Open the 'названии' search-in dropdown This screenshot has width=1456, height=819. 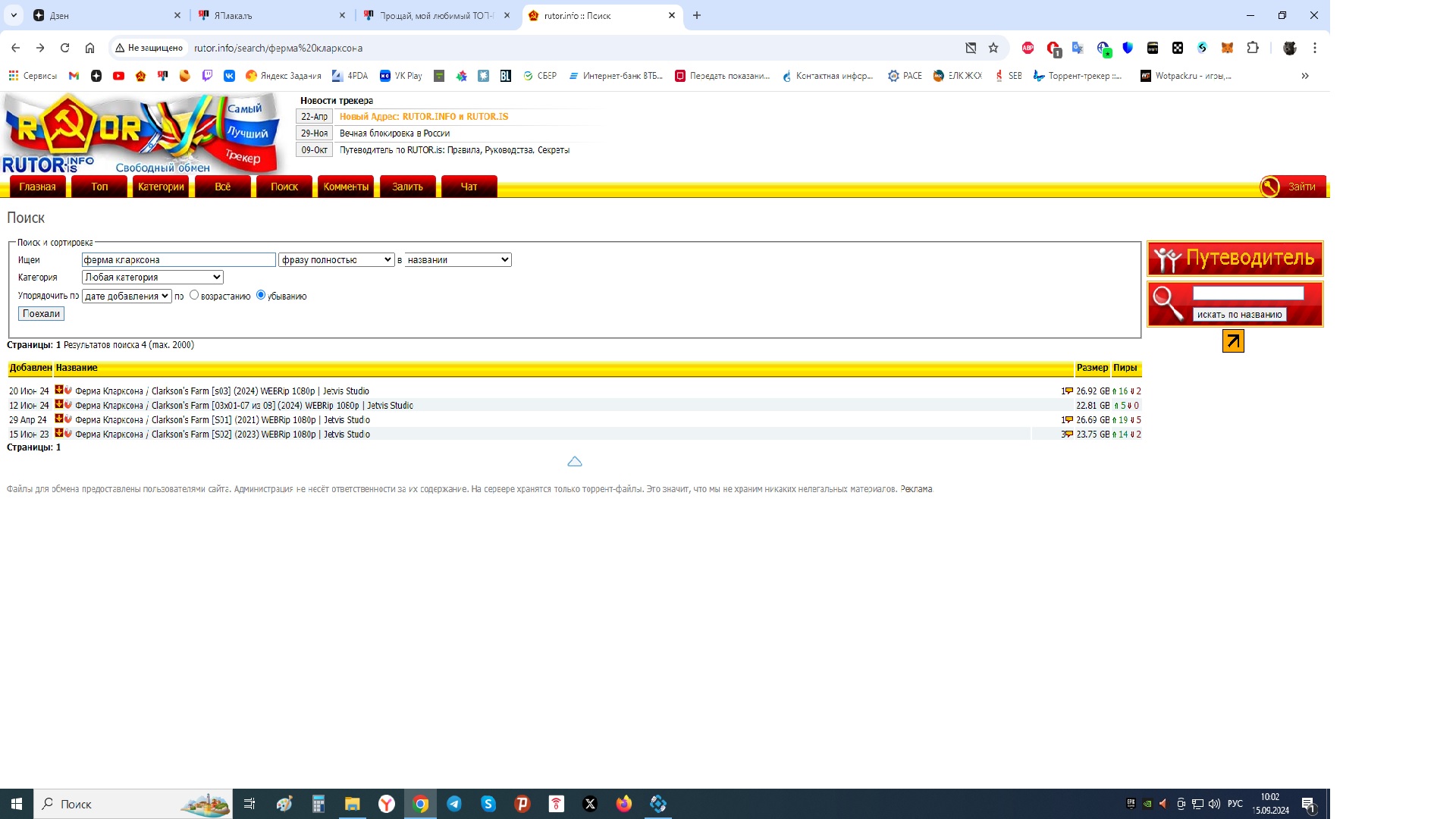click(x=458, y=260)
